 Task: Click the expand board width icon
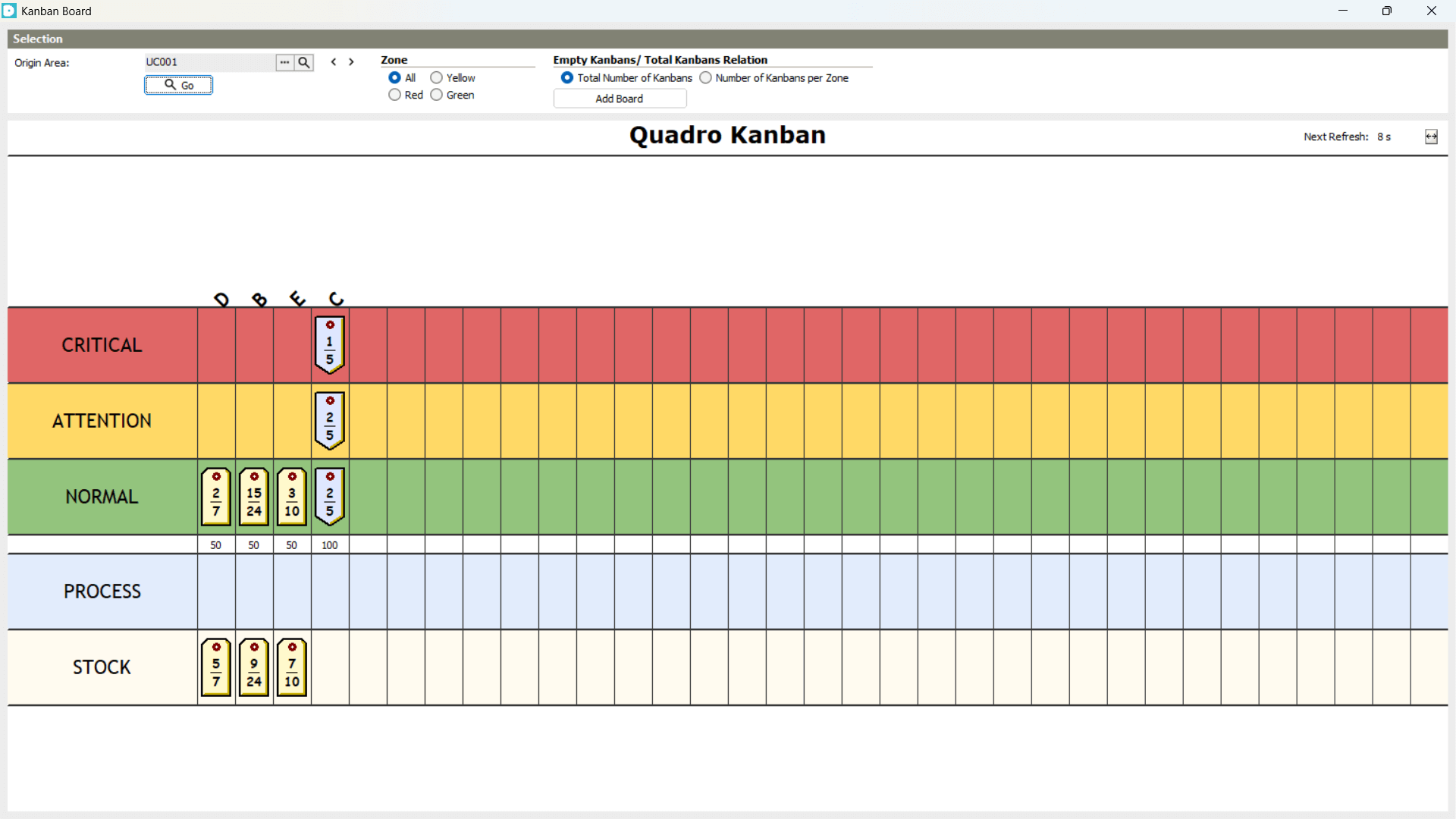pos(1431,136)
